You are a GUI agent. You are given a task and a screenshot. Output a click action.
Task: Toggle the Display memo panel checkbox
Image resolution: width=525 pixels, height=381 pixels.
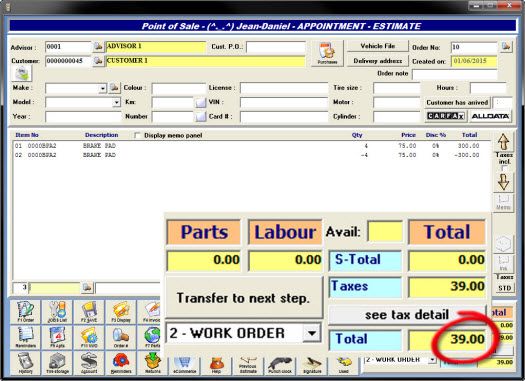(x=137, y=135)
